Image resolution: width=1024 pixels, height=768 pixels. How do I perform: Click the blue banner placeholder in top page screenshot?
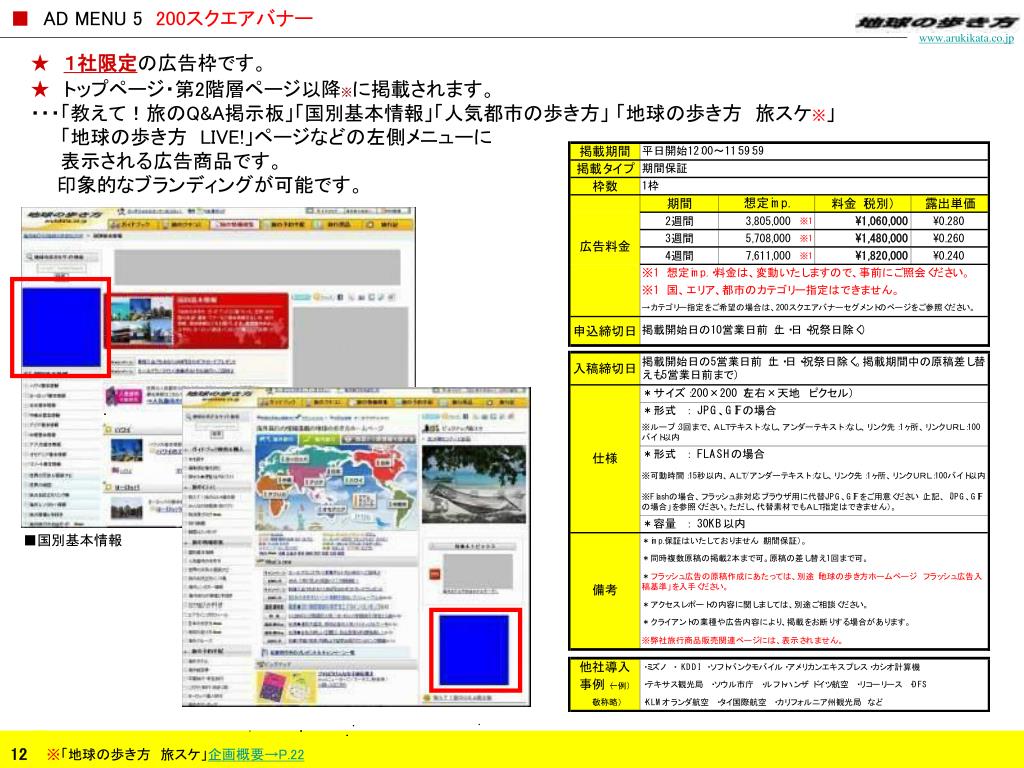[474, 650]
